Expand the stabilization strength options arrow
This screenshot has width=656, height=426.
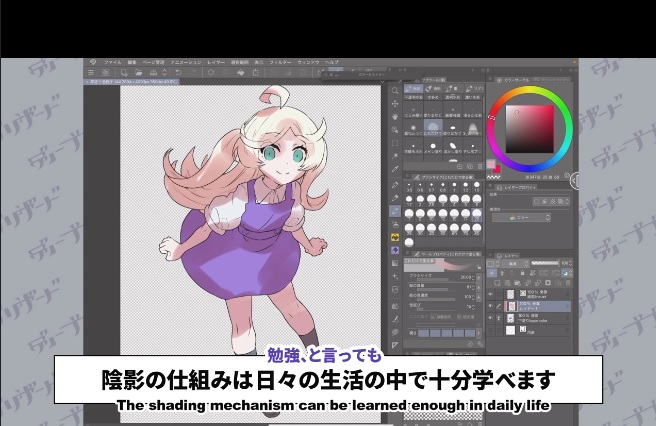click(479, 334)
